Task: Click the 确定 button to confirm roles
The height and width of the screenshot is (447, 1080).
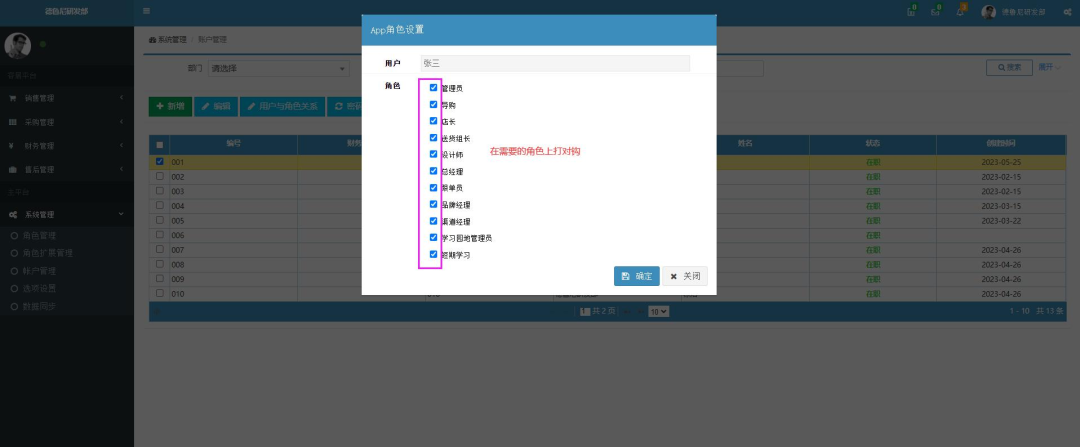Action: tap(636, 276)
